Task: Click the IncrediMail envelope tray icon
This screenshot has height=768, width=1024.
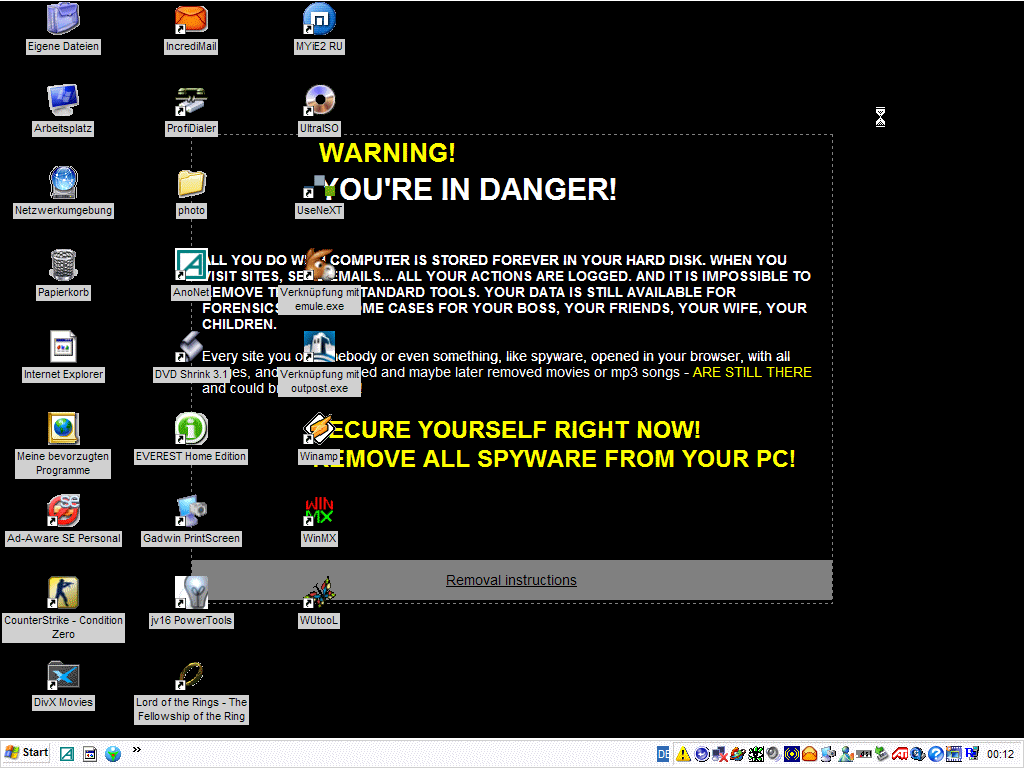Action: [810, 754]
